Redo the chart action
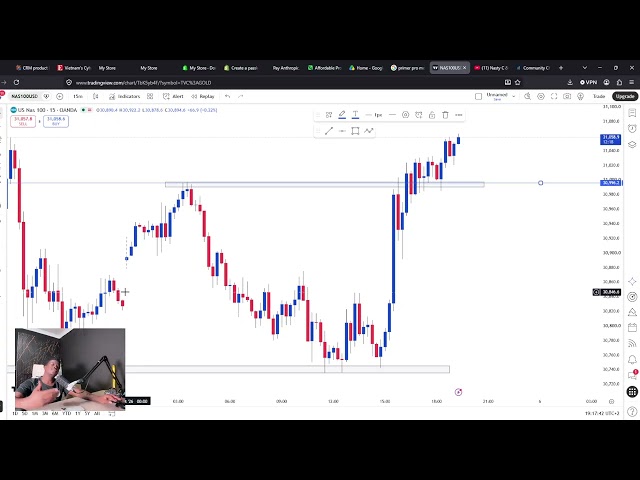Image resolution: width=640 pixels, height=480 pixels. tap(240, 96)
